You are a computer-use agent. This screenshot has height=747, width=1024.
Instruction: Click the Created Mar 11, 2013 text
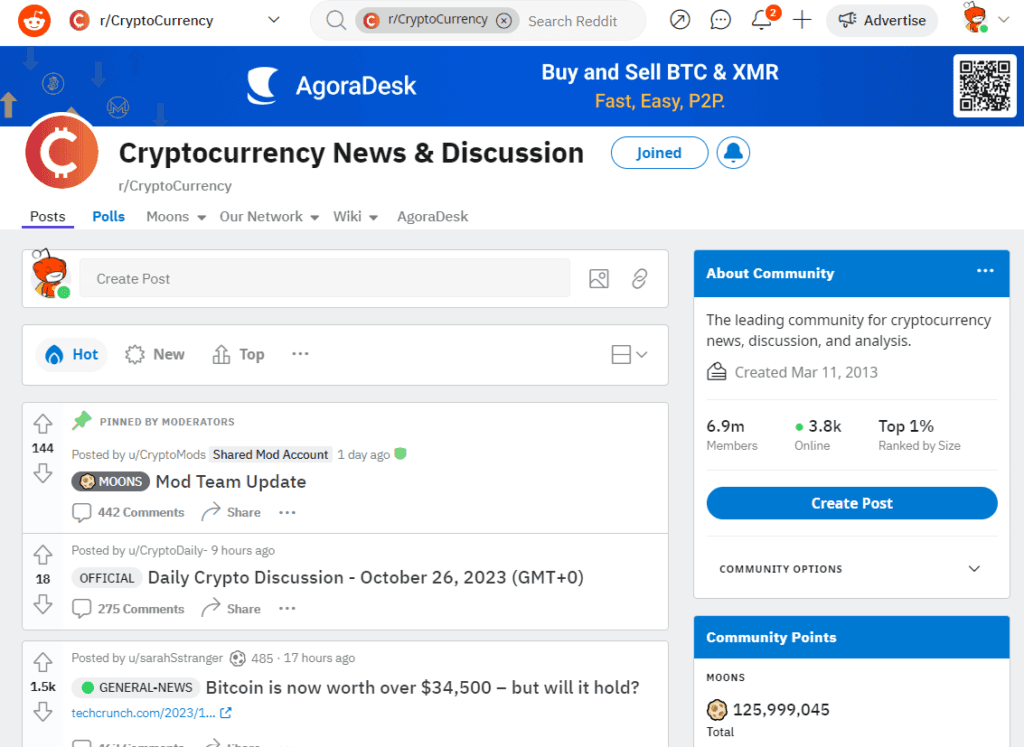[806, 372]
